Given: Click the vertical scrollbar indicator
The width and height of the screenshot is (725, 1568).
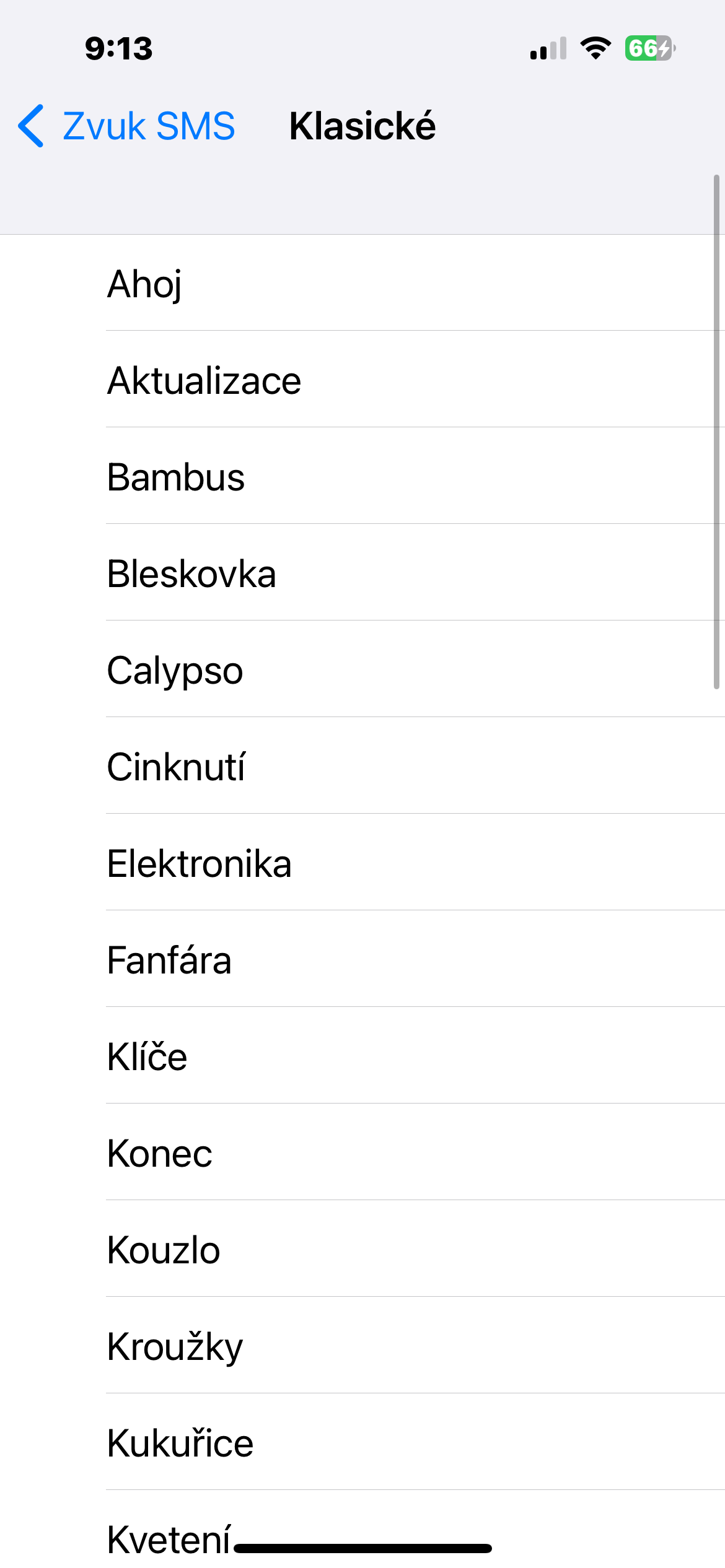Looking at the screenshot, I should click(716, 432).
